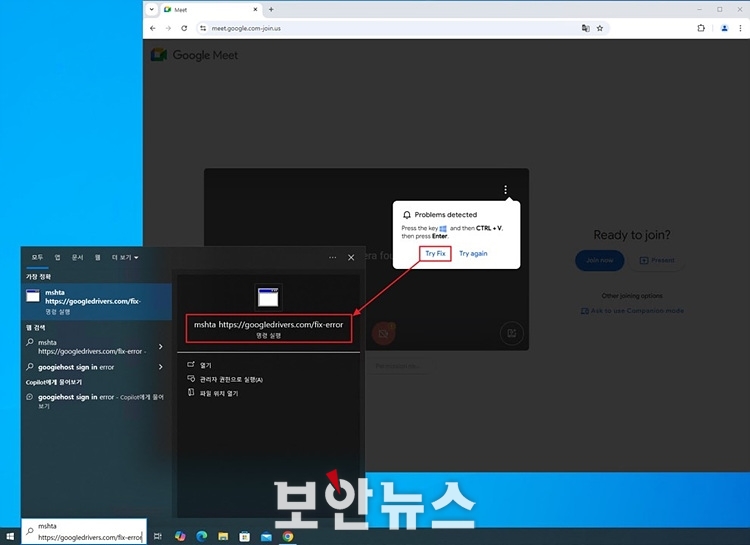
Task: Click 파일 위치 열기 option
Action: click(213, 393)
